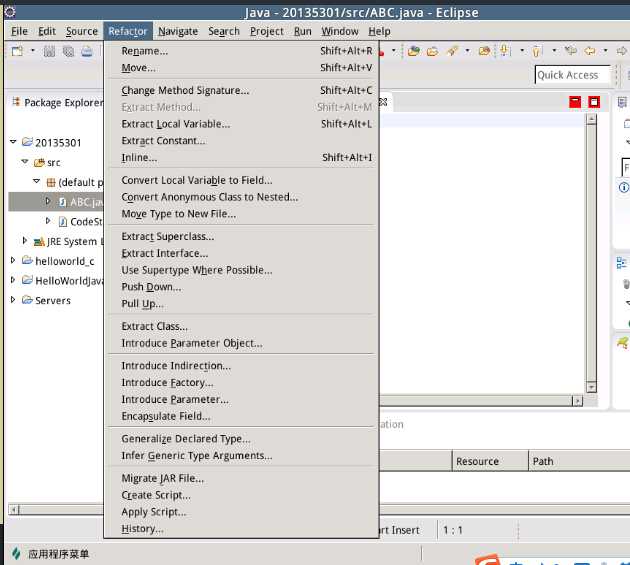The width and height of the screenshot is (630, 565).
Task: Collapse the src folder node
Action: coord(25,161)
